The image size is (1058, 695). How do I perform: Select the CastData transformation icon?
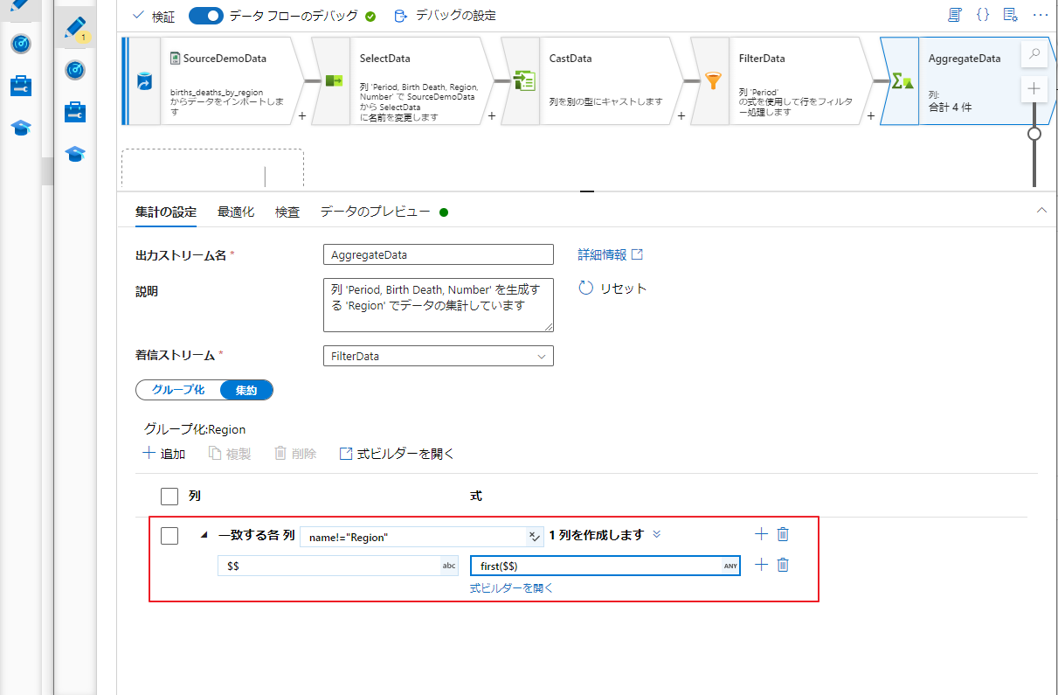524,81
